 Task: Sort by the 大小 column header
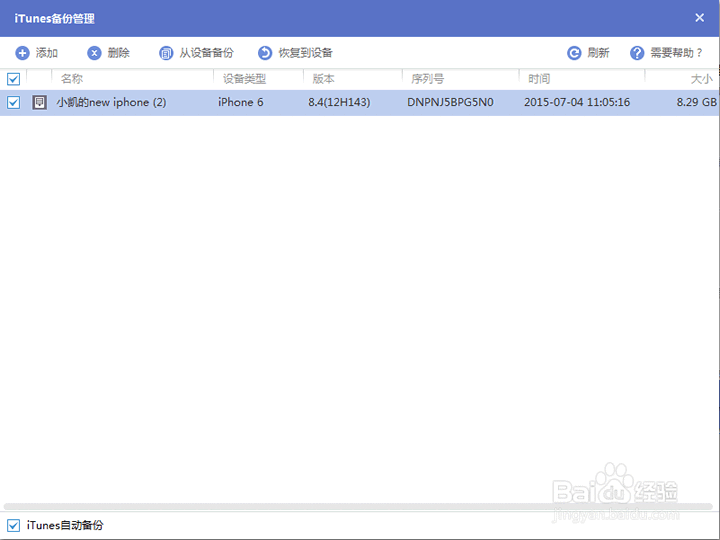point(702,79)
